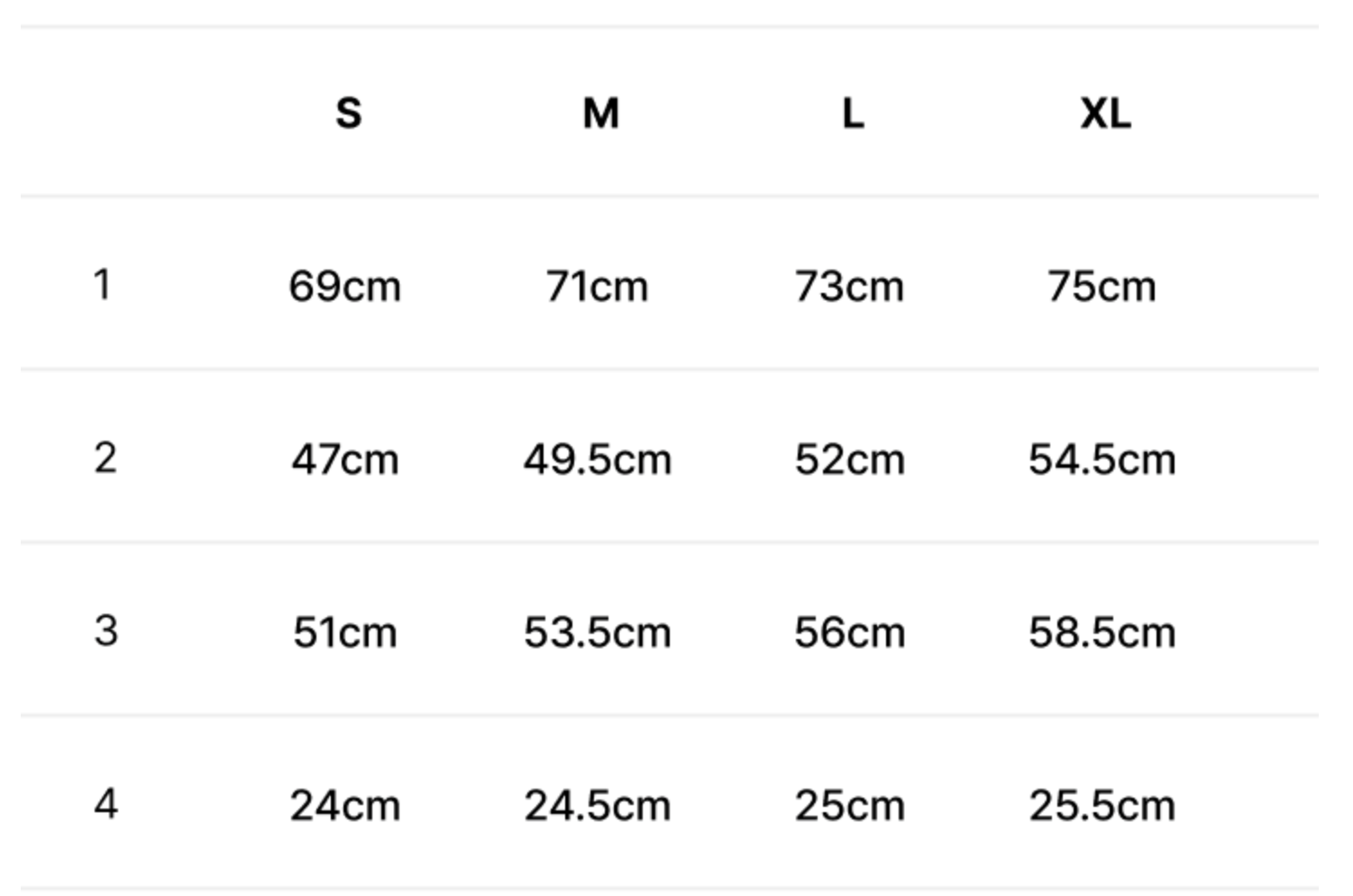The width and height of the screenshot is (1353, 896).
Task: Click the M size column header
Action: click(x=600, y=114)
